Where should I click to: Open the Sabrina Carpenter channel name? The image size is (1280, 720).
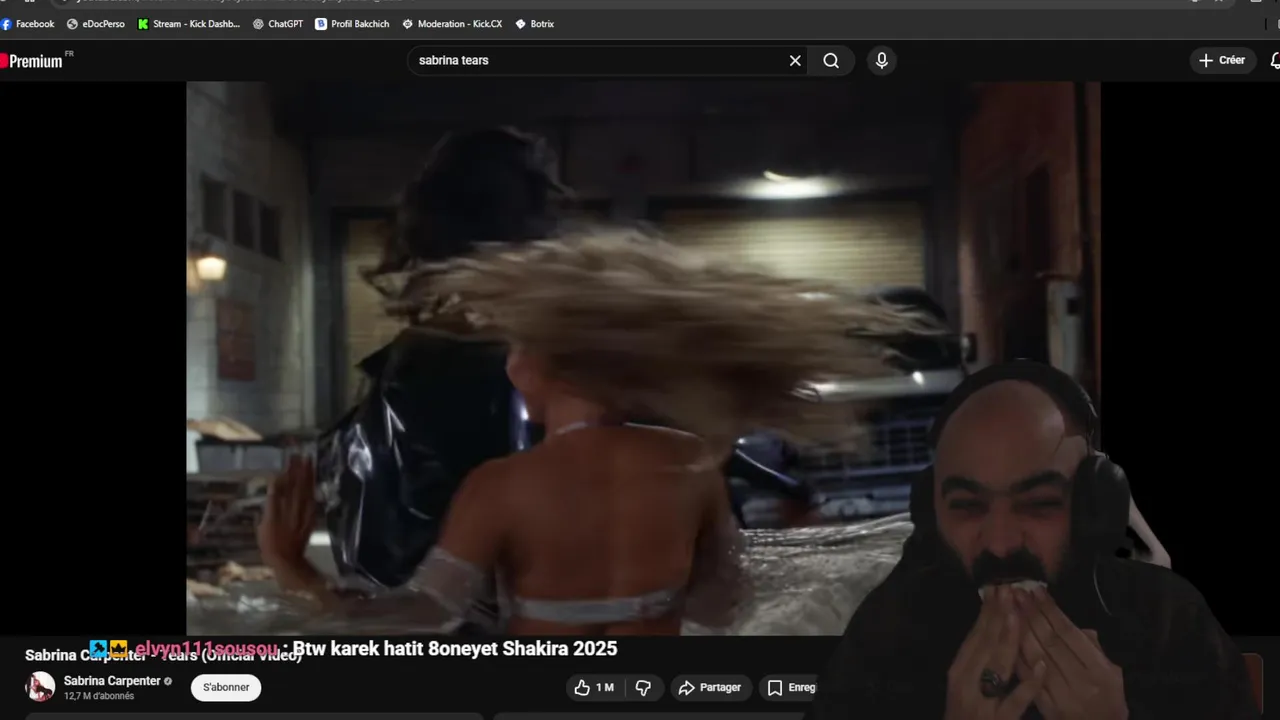(x=112, y=681)
